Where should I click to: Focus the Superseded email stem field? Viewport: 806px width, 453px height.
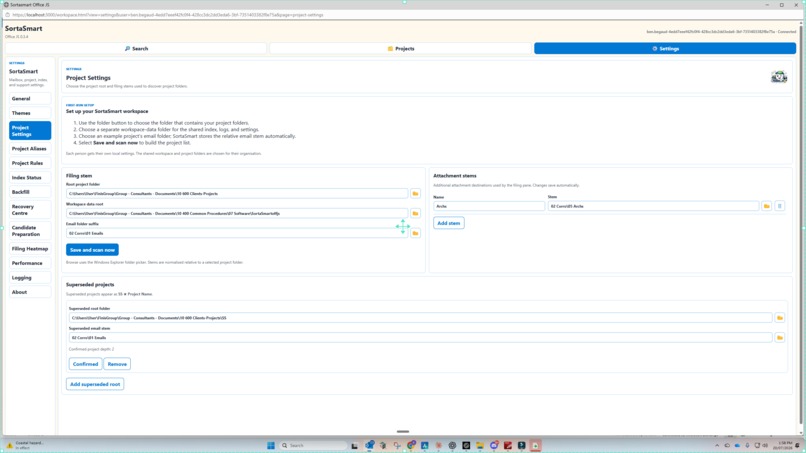coord(420,338)
